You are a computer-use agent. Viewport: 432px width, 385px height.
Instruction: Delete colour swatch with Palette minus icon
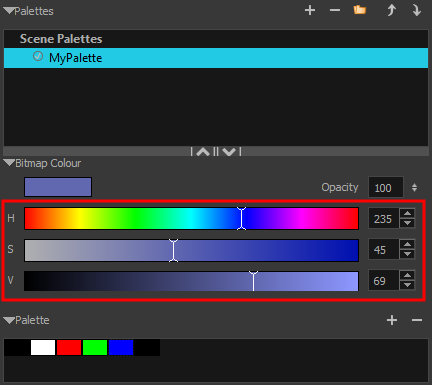pyautogui.click(x=417, y=320)
